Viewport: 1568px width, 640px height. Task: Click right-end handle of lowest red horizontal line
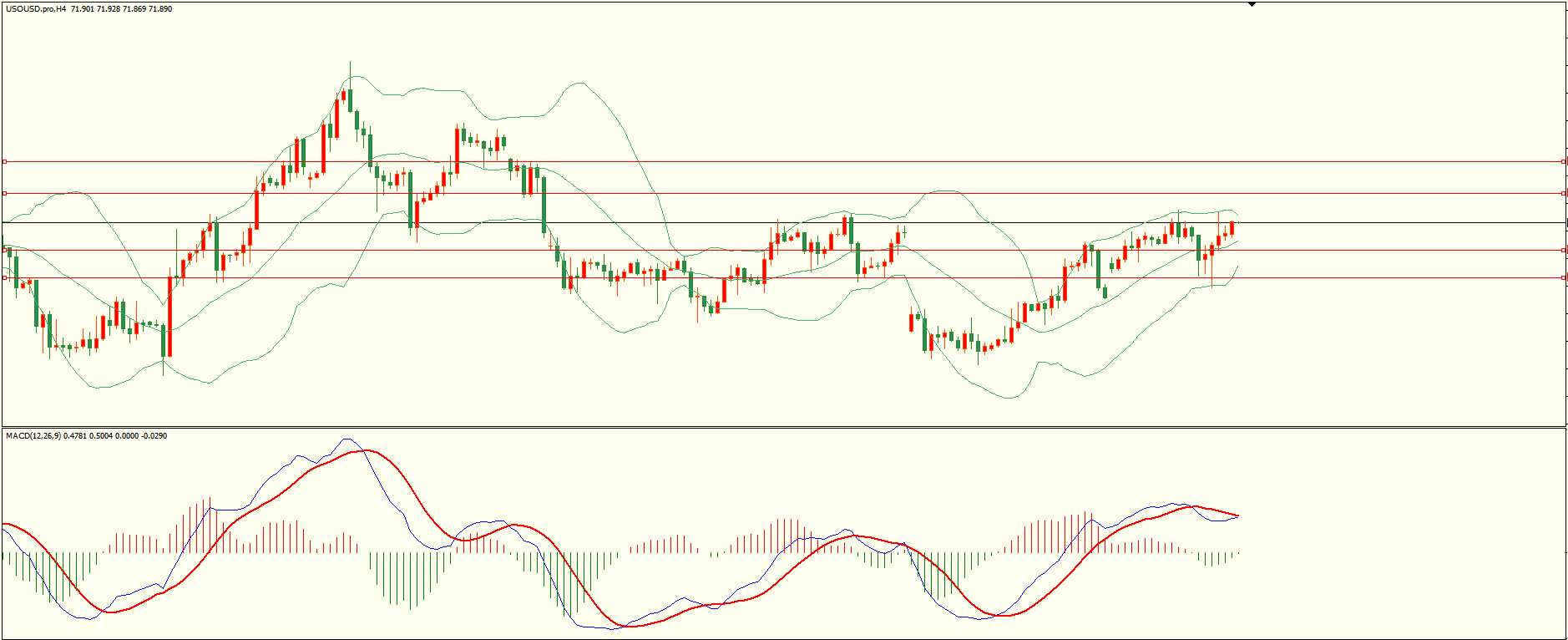(1563, 277)
